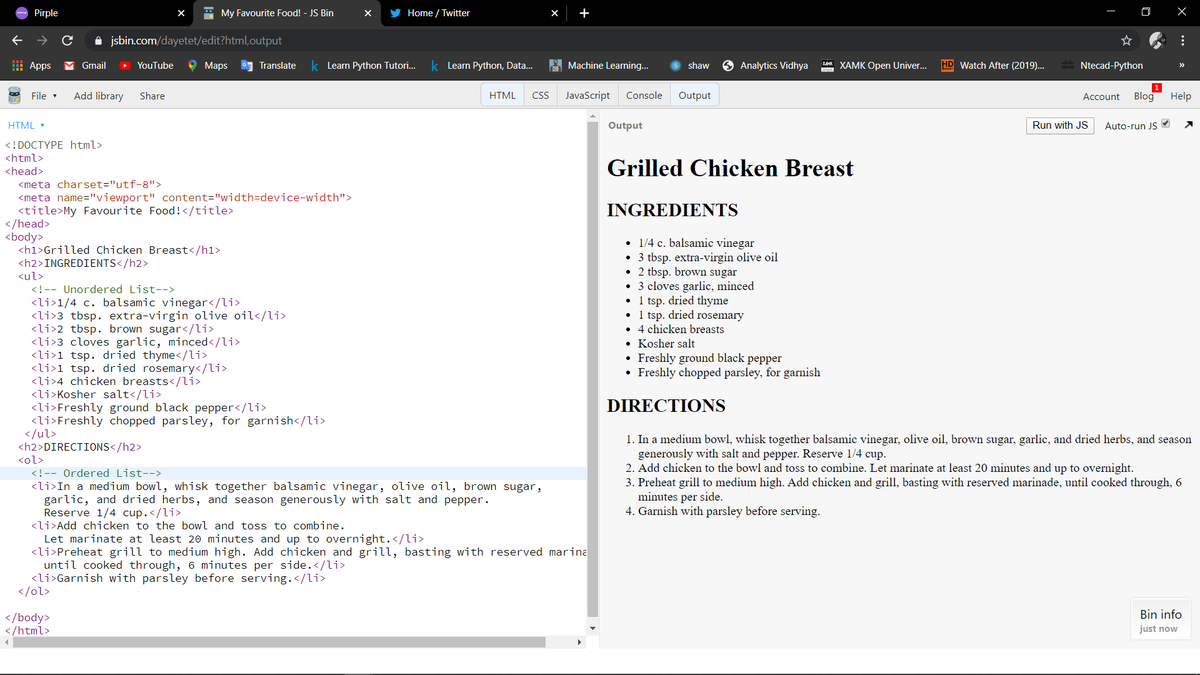Toggle the Console panel tab
1200x675 pixels.
(x=644, y=95)
